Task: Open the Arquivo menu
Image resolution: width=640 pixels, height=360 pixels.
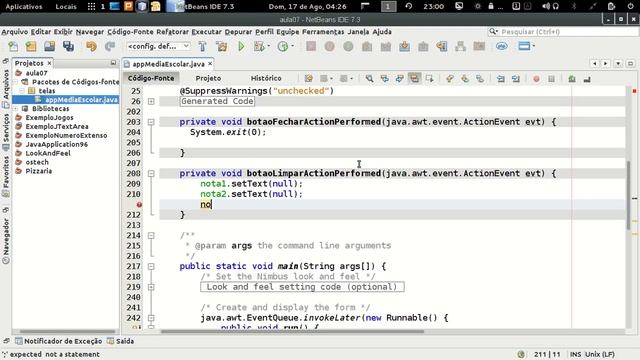Action: pyautogui.click(x=15, y=32)
